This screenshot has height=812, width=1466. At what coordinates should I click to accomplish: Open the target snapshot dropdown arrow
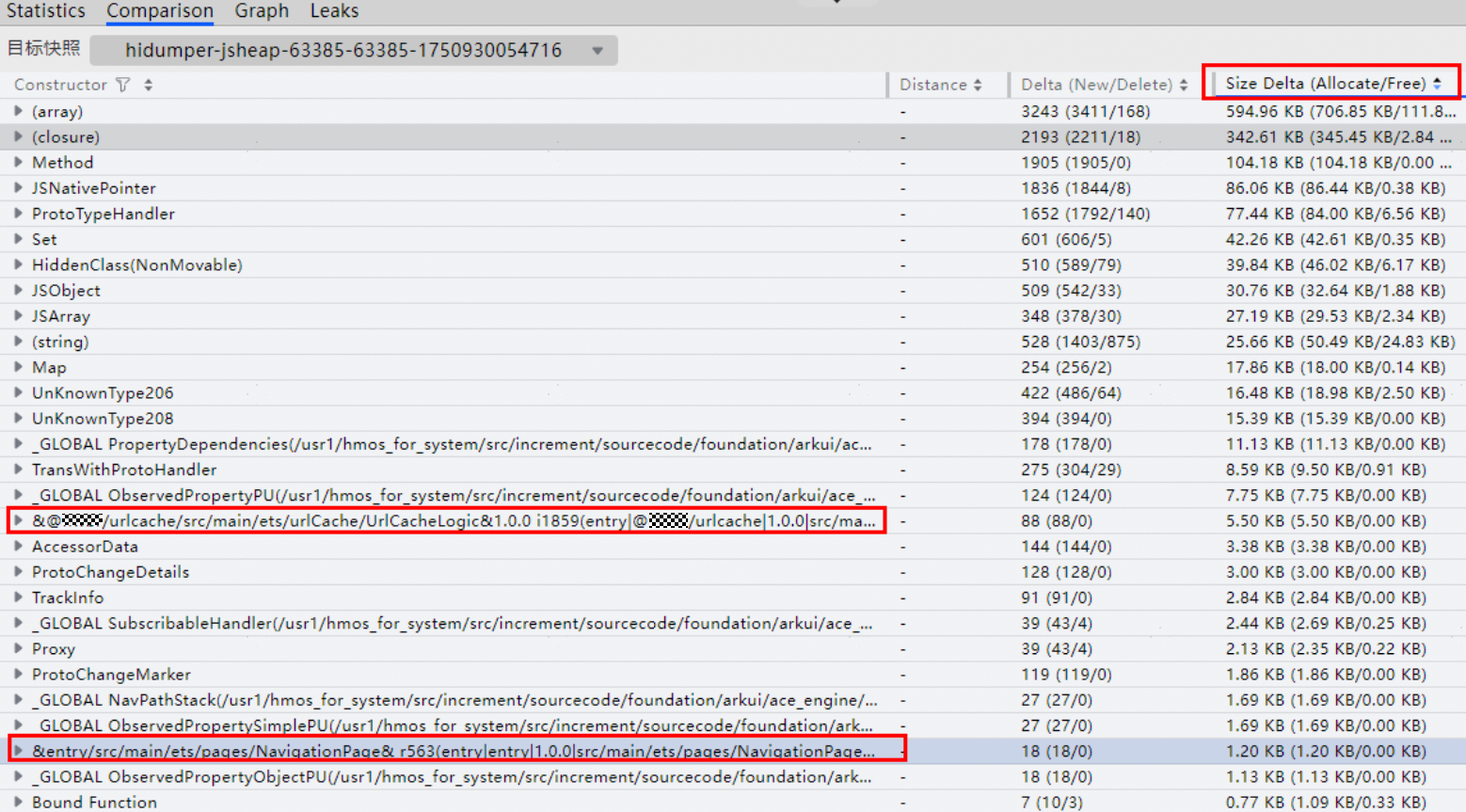point(598,51)
